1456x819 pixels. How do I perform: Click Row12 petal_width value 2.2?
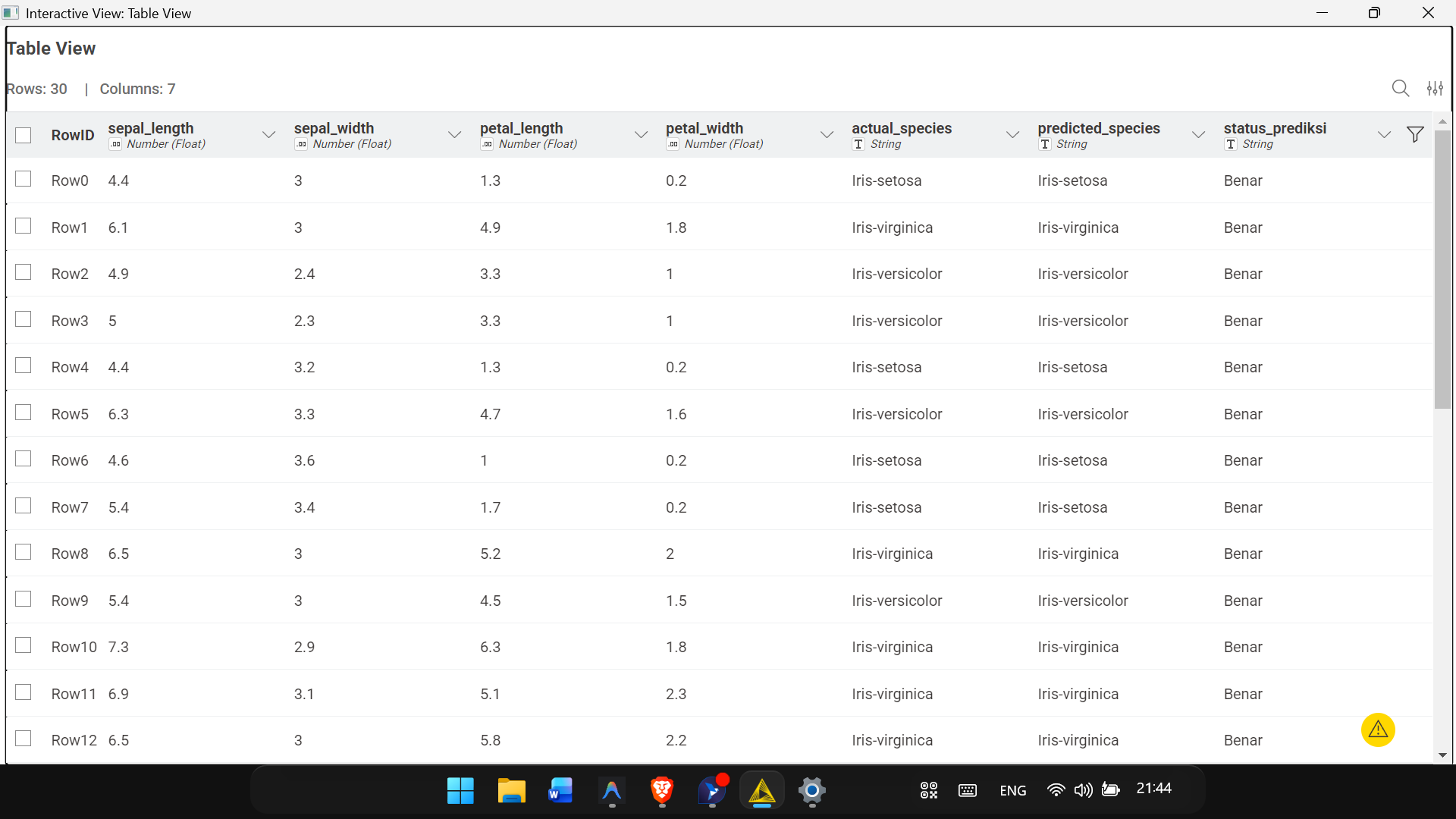coord(676,740)
